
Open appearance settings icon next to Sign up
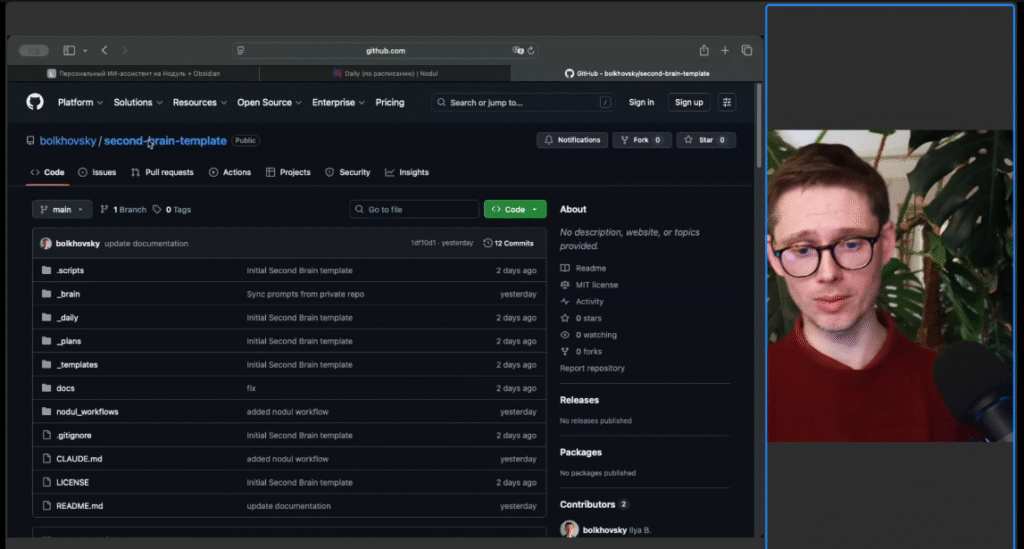[x=726, y=102]
